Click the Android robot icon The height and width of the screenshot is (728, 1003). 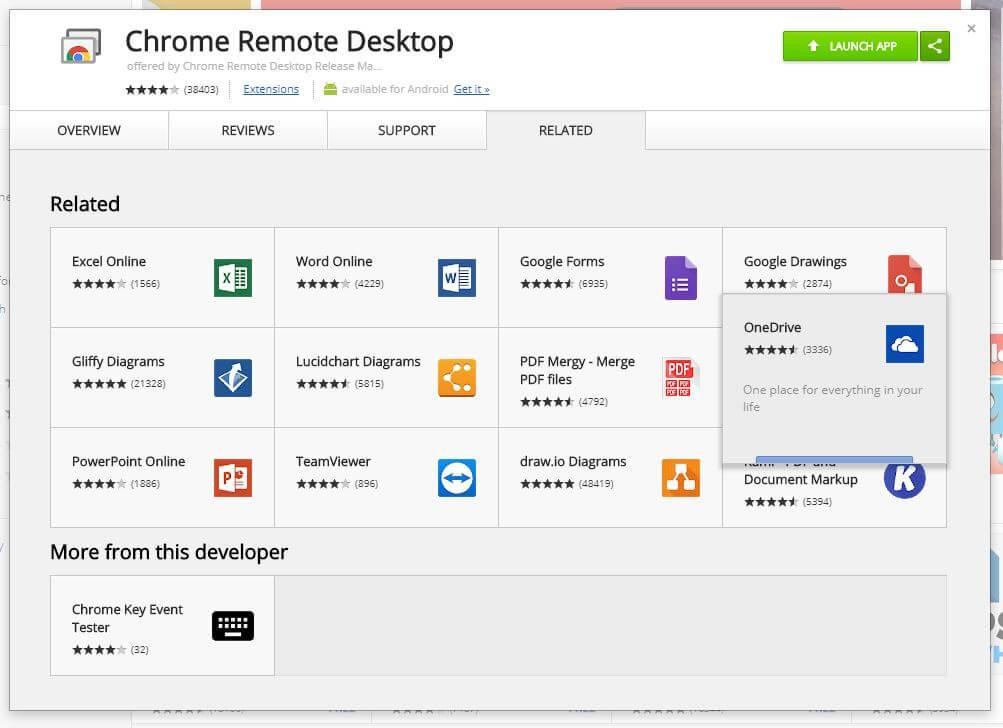(x=330, y=89)
